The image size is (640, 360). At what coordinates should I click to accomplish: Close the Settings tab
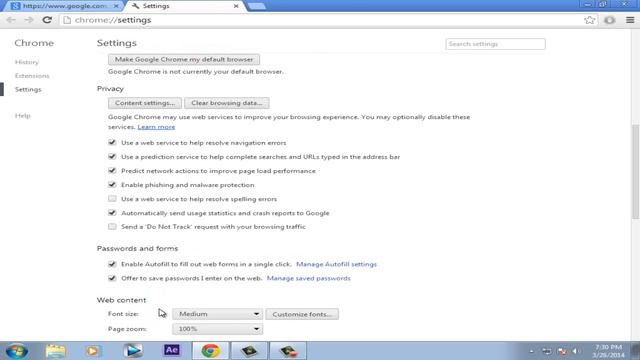[x=236, y=6]
